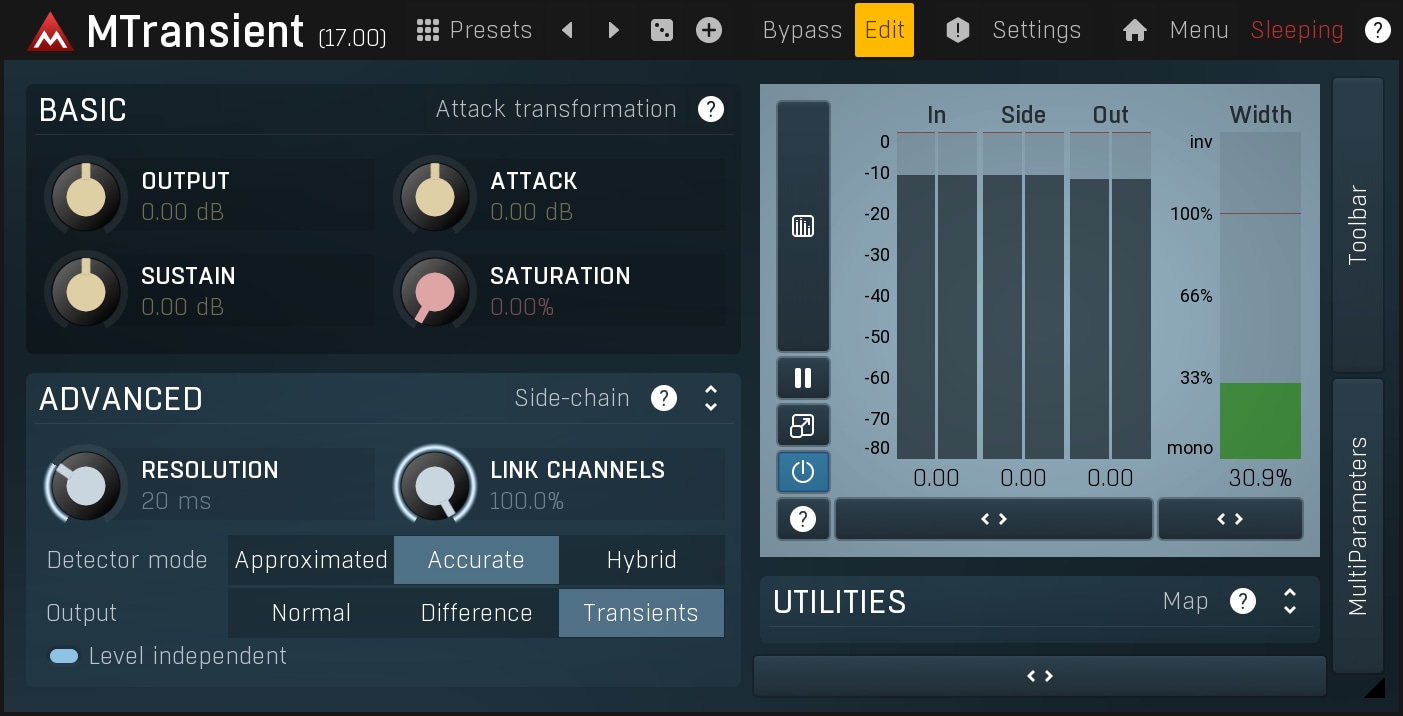Screen dimensions: 1403x716
Task: Expand the Utilities section arrows
Action: click(x=1290, y=601)
